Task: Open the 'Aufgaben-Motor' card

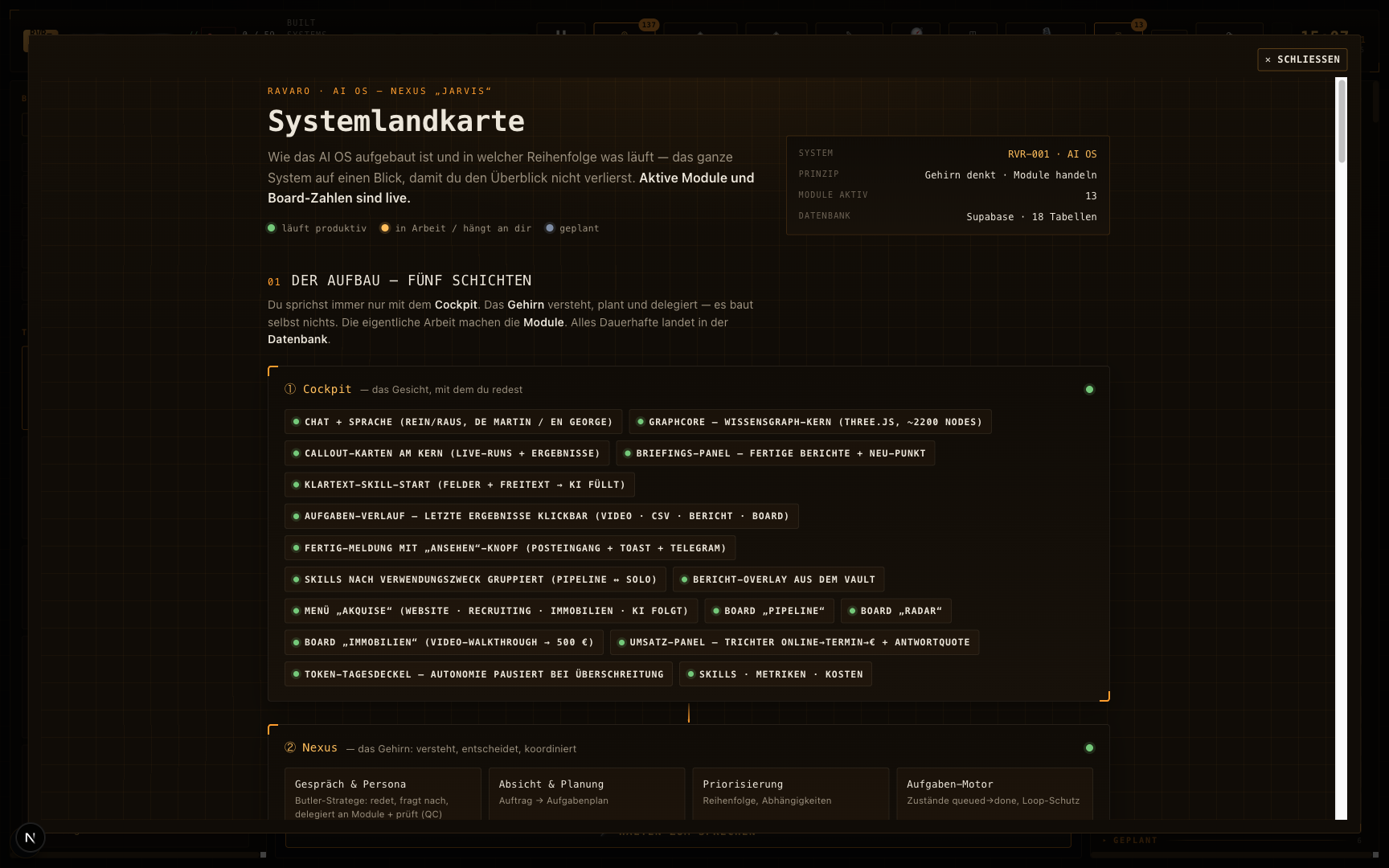Action: pyautogui.click(x=995, y=794)
